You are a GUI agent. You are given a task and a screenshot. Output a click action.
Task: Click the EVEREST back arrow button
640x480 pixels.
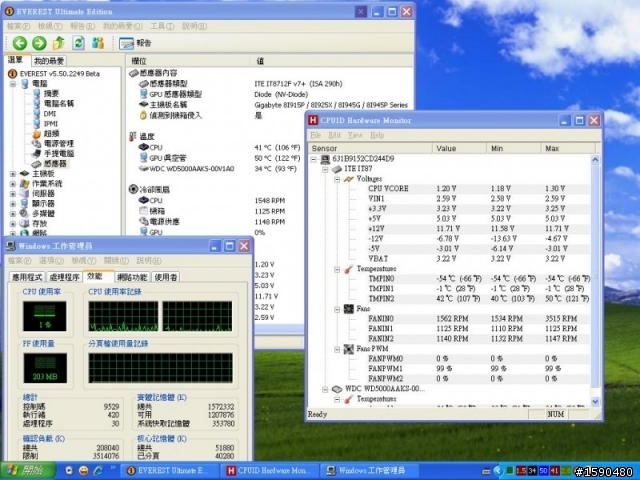coord(19,43)
